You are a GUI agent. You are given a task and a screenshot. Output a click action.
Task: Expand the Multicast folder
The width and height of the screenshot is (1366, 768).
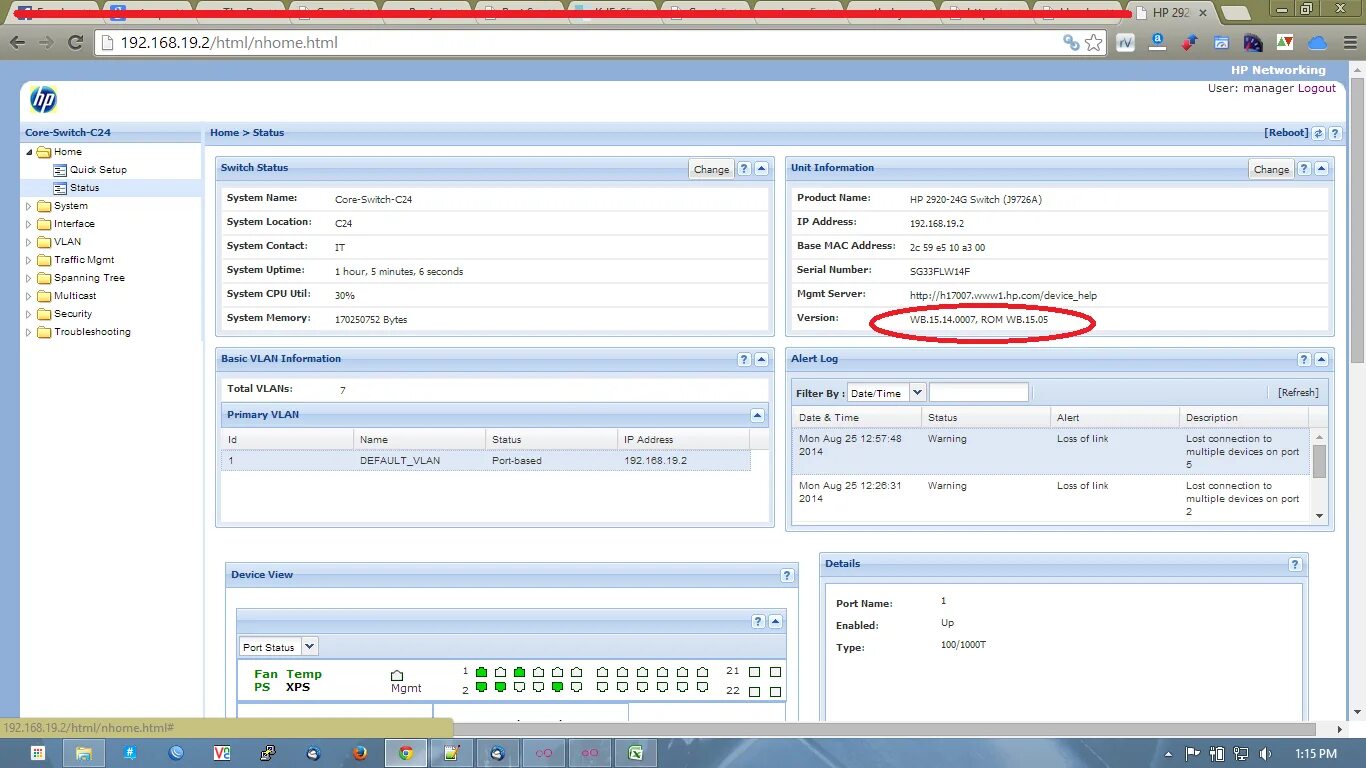[x=29, y=296]
